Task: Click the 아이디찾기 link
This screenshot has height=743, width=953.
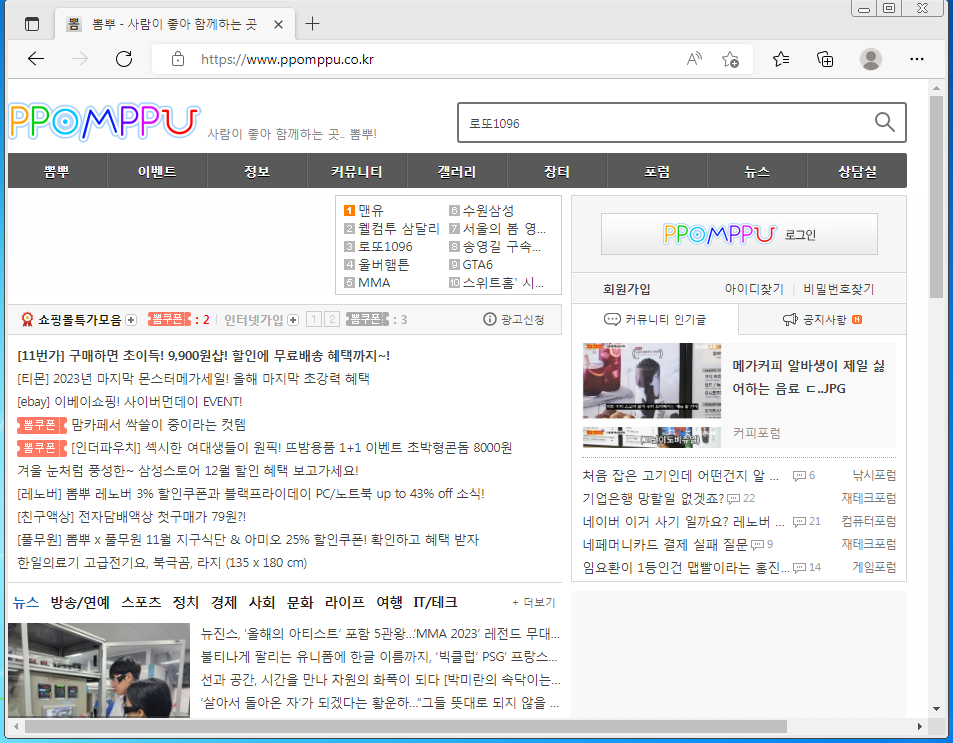Action: click(x=754, y=289)
